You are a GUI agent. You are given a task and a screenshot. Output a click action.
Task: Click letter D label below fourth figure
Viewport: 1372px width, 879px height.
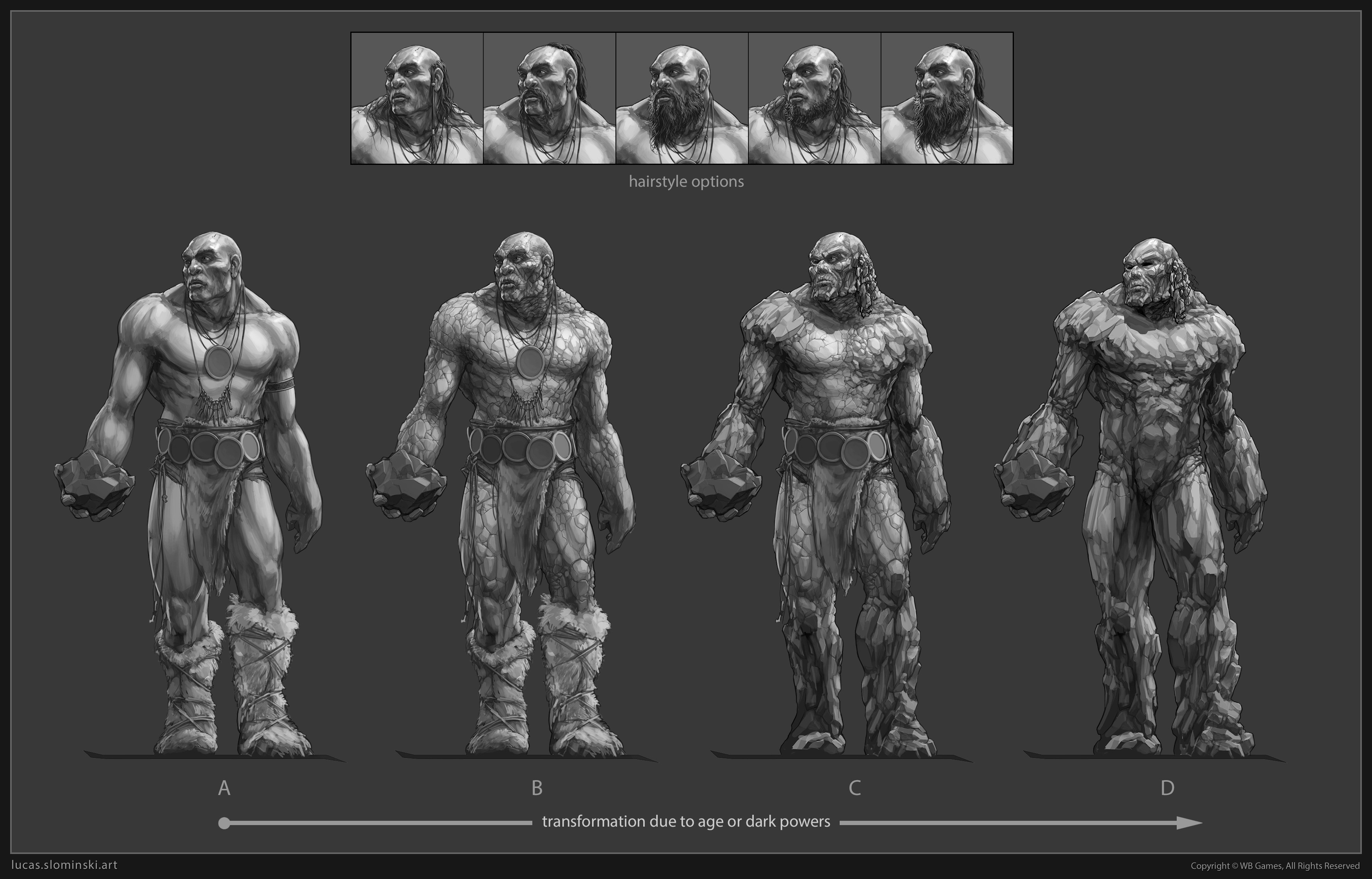[x=1167, y=788]
